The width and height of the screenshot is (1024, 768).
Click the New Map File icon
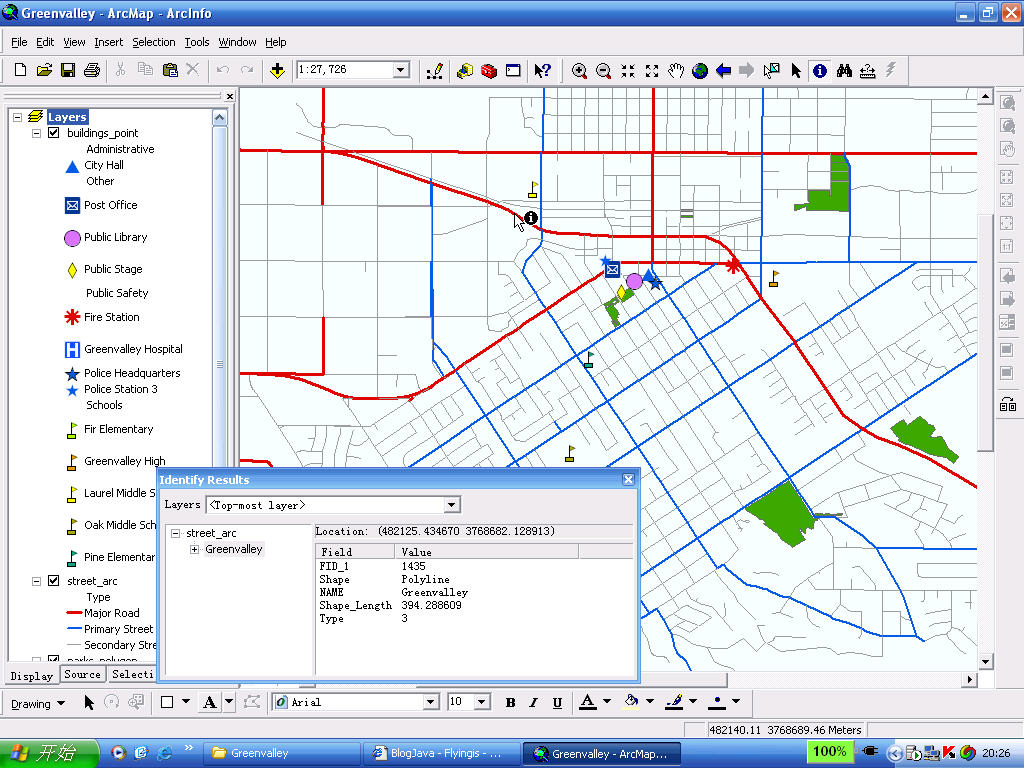(x=20, y=70)
